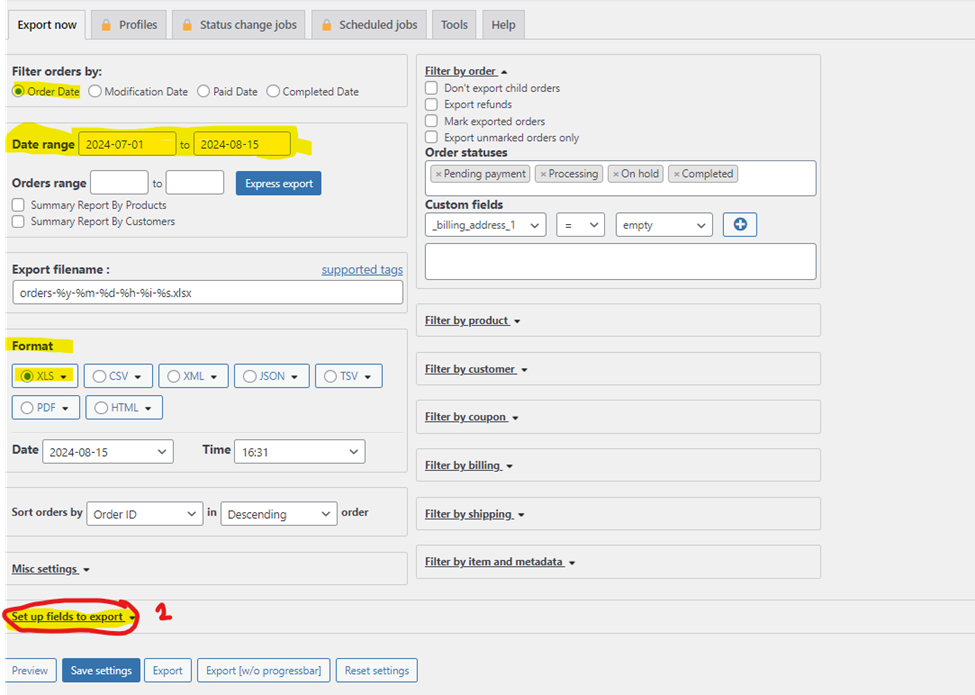
Task: Remove the Processing status tag
Action: [x=543, y=174]
